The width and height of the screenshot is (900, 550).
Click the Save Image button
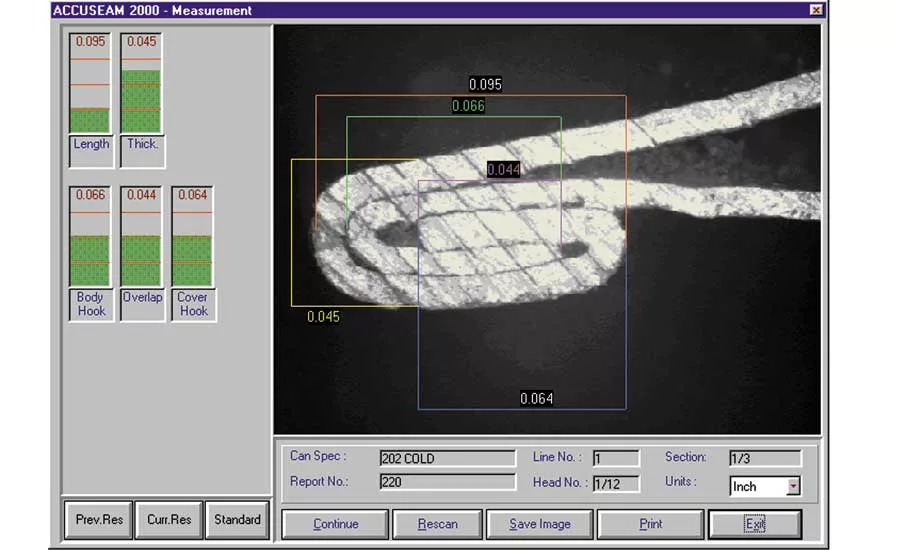[x=540, y=524]
